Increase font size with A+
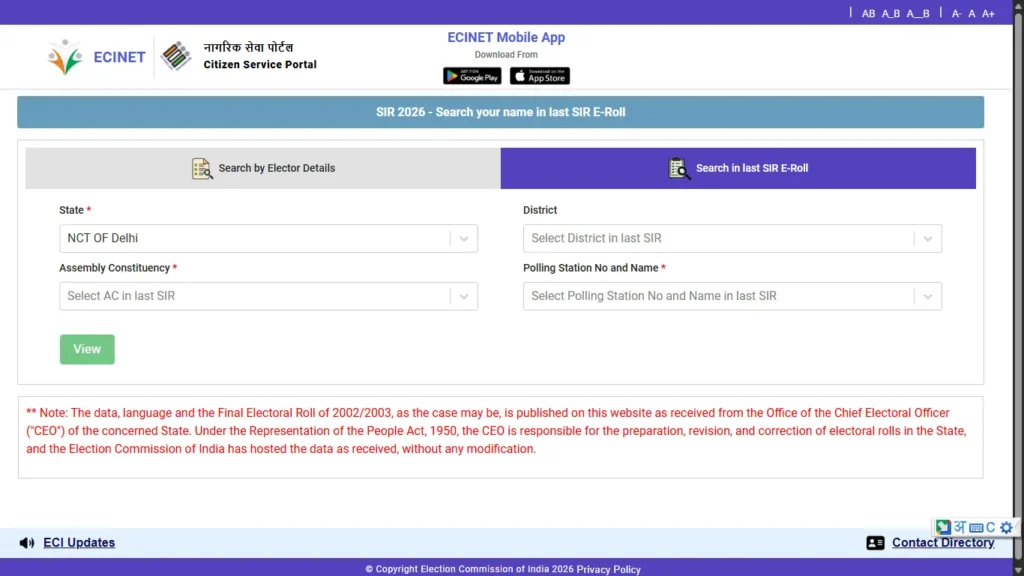 (x=988, y=13)
